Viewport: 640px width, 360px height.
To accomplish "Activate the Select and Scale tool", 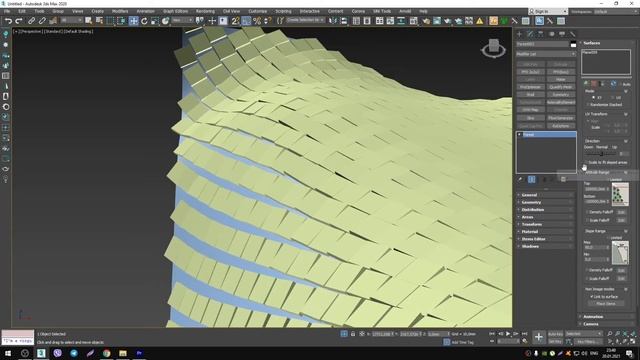I will (155, 20).
